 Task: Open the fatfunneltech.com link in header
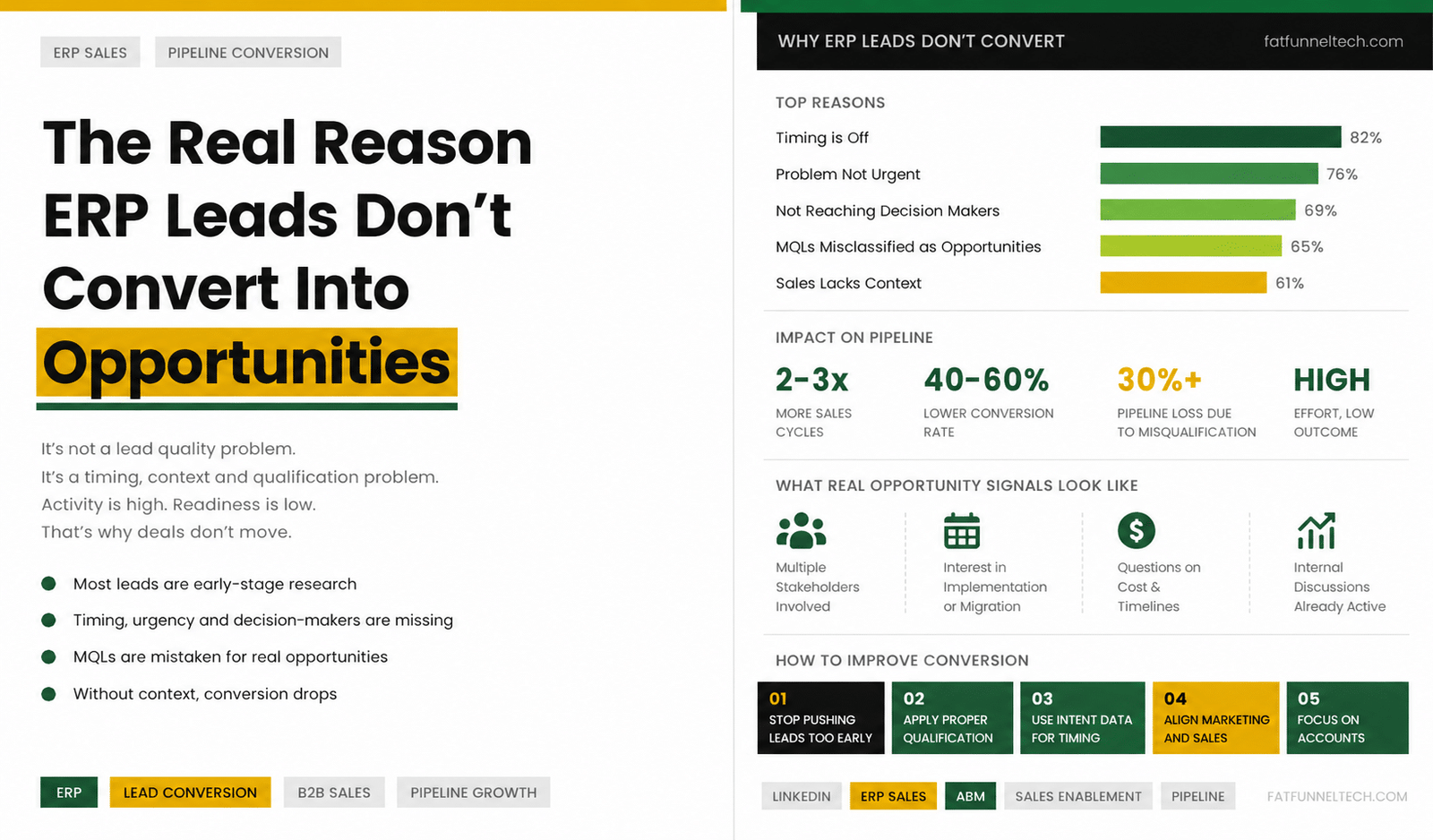(x=1333, y=41)
